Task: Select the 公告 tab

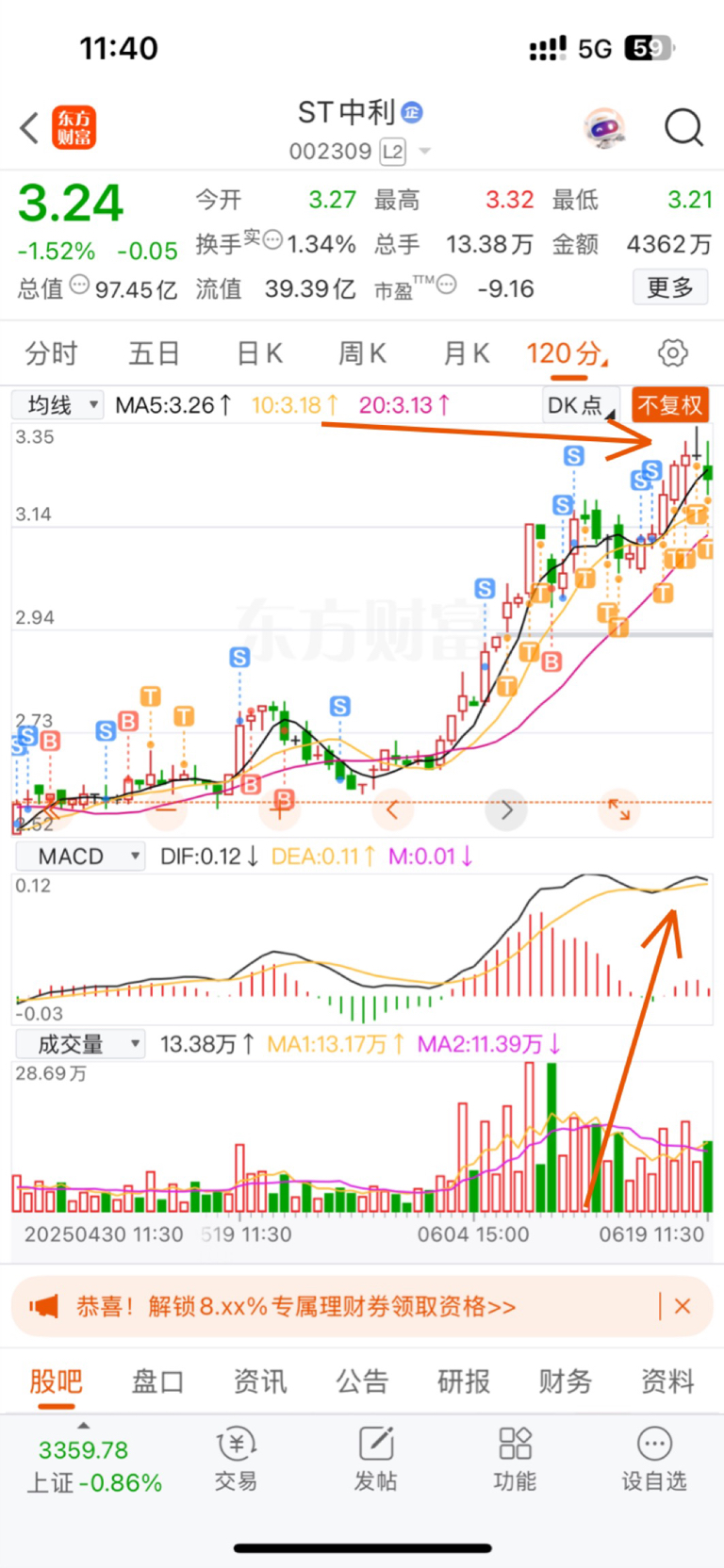Action: tap(362, 1381)
